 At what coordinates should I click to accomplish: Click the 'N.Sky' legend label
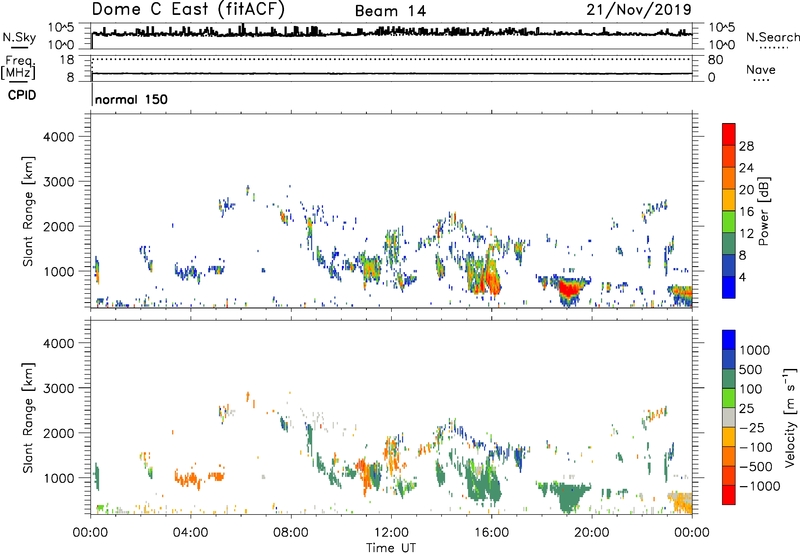click(x=19, y=37)
